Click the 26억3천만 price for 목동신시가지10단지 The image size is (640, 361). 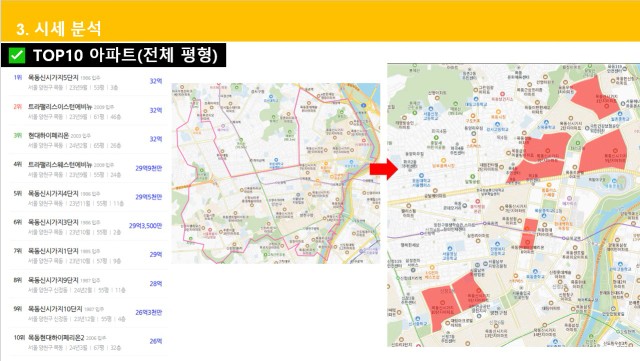point(149,312)
